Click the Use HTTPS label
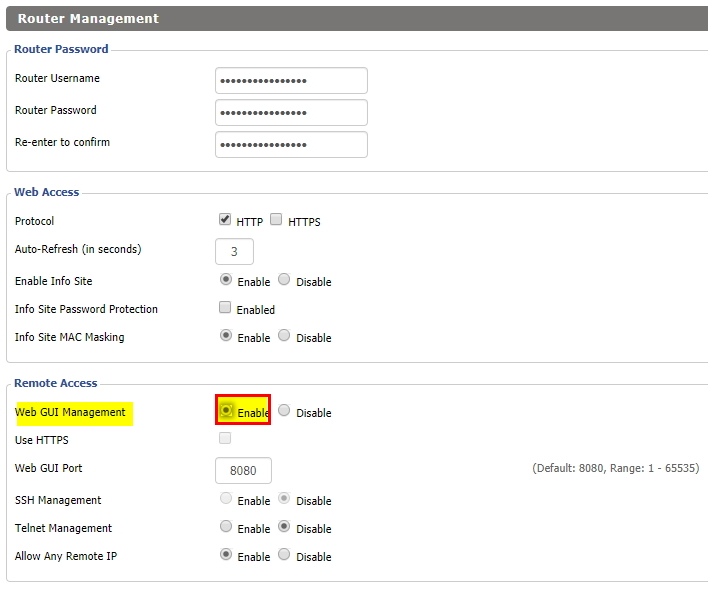Viewport: 708px width, 589px height. (42, 440)
